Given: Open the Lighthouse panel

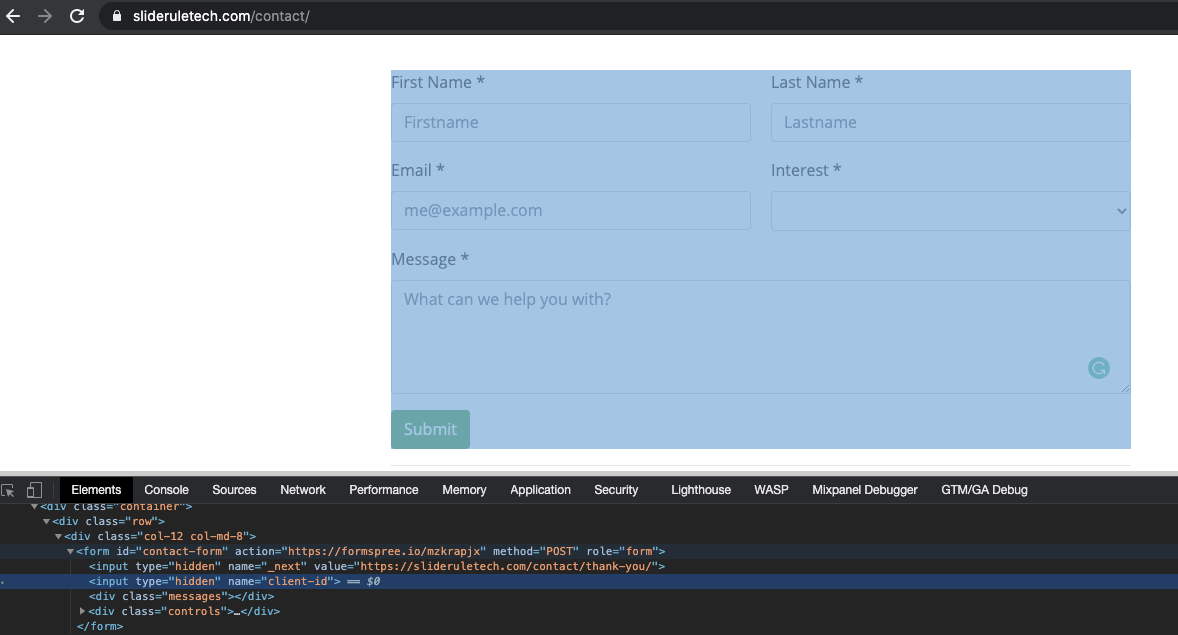Looking at the screenshot, I should tap(700, 489).
